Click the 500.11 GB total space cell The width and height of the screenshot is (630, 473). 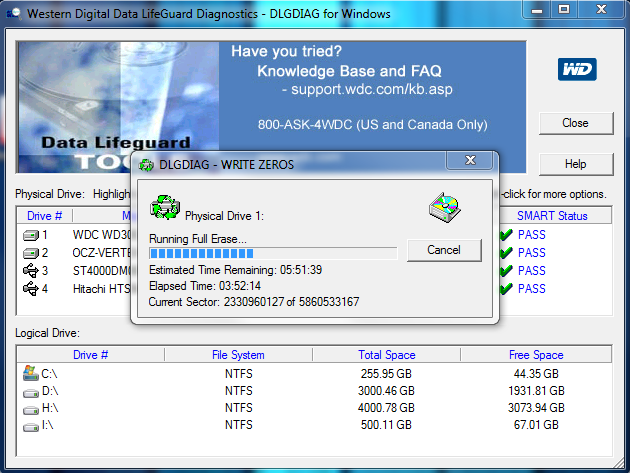(386, 425)
